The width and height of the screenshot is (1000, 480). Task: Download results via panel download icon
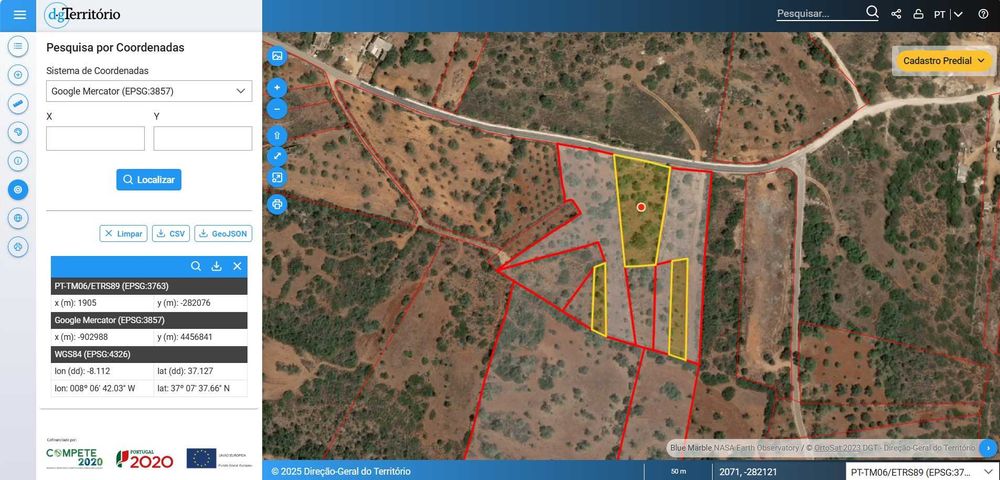[216, 266]
